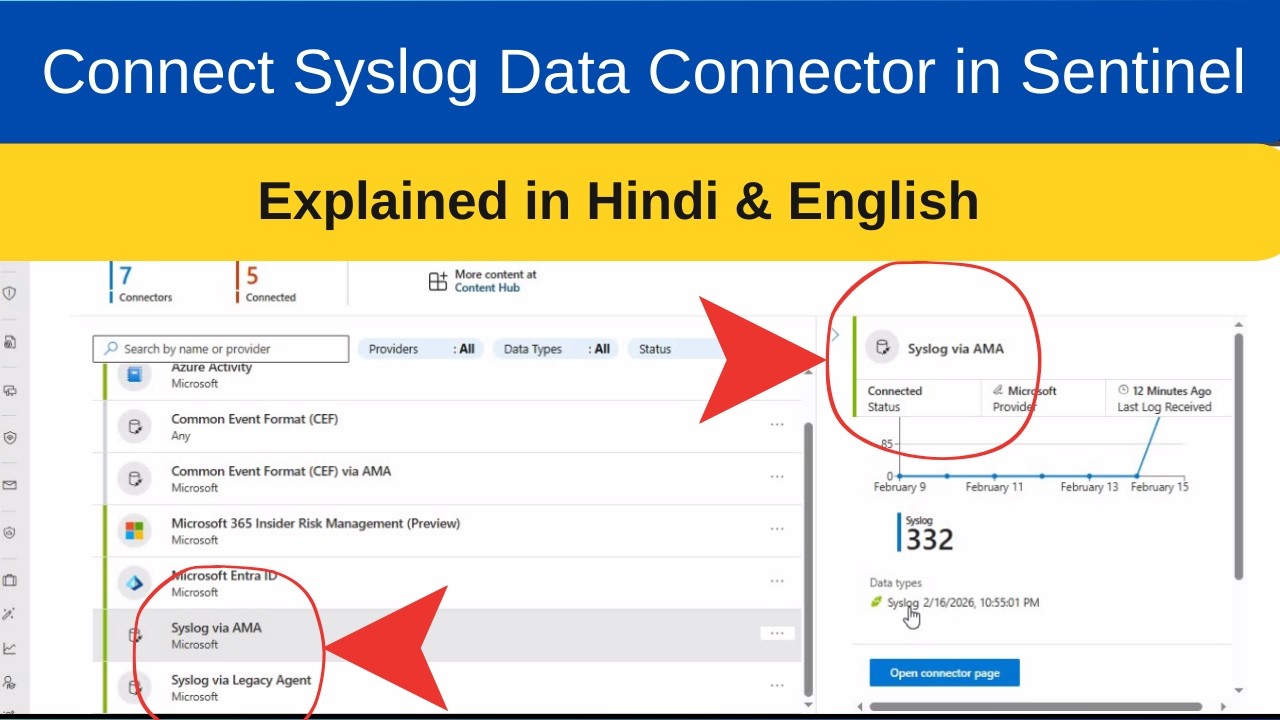Click the clock icon beside 12 Minutes Ago
The height and width of the screenshot is (720, 1280).
(x=1123, y=390)
